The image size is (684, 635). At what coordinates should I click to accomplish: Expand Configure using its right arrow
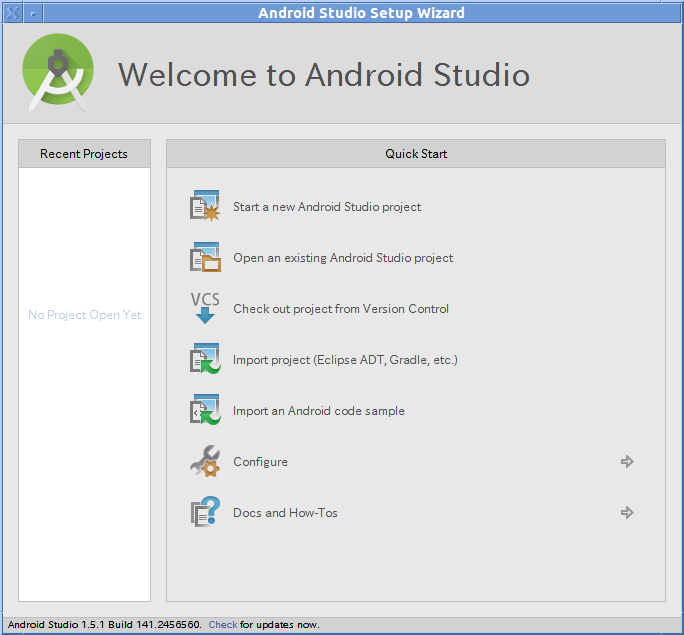click(627, 461)
